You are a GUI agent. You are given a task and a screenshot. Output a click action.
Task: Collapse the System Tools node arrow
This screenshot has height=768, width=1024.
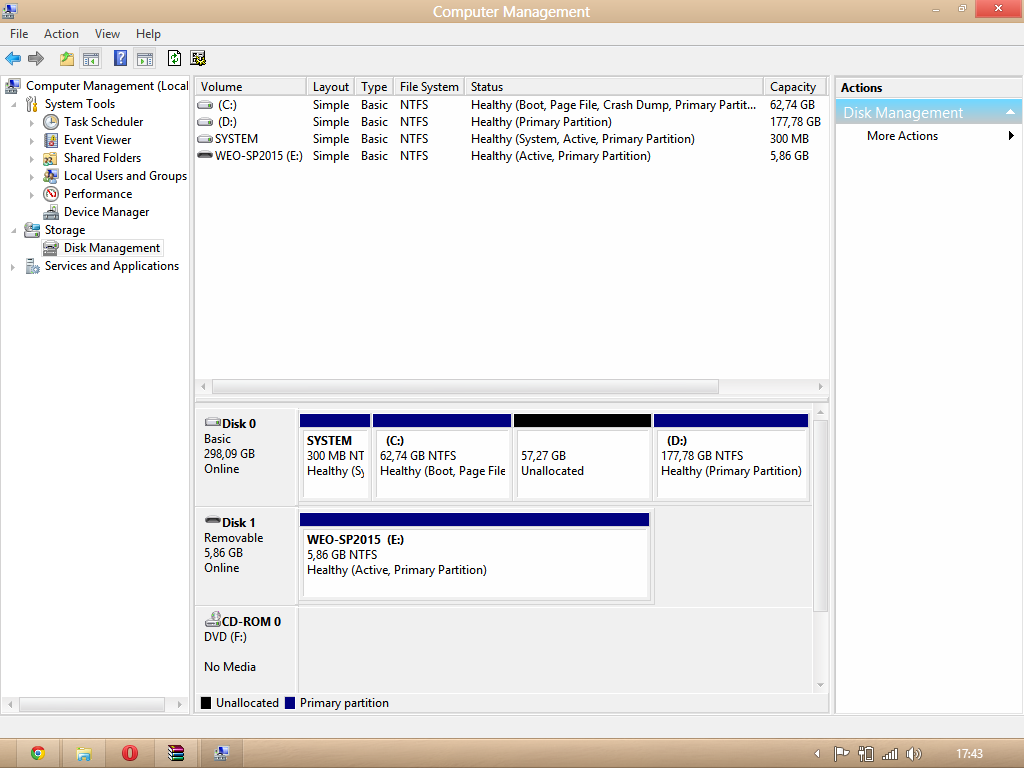[x=14, y=104]
